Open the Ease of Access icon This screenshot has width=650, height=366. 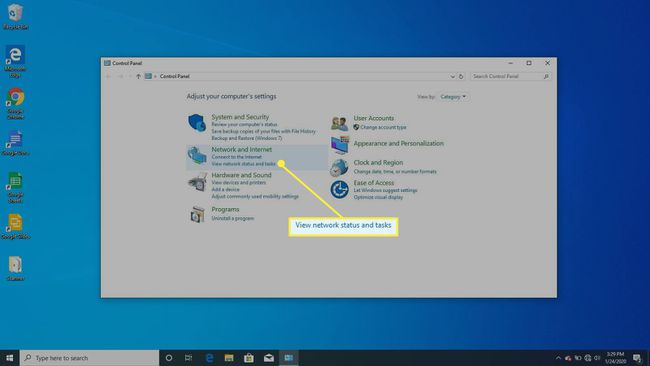(x=340, y=189)
